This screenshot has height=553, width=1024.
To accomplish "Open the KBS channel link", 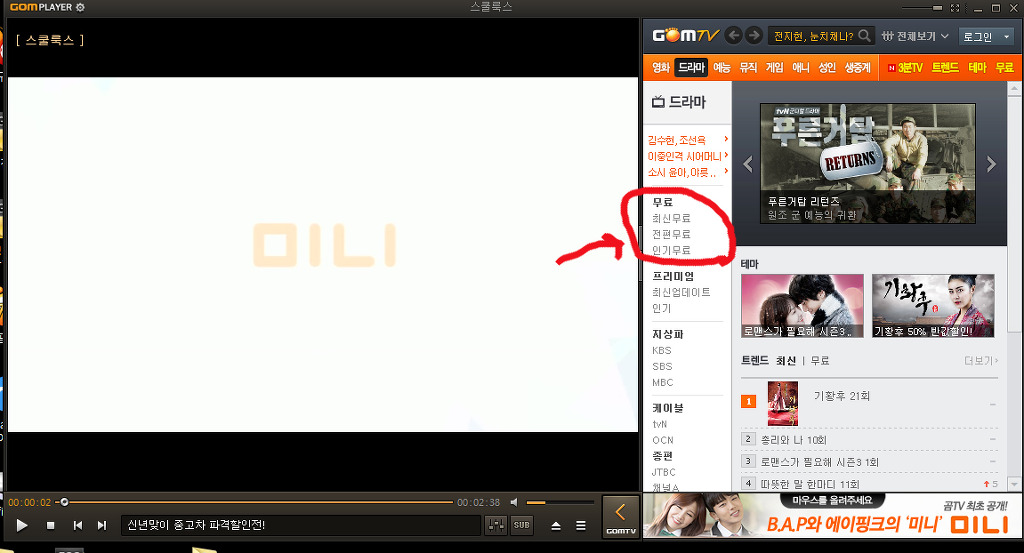I will 662,351.
